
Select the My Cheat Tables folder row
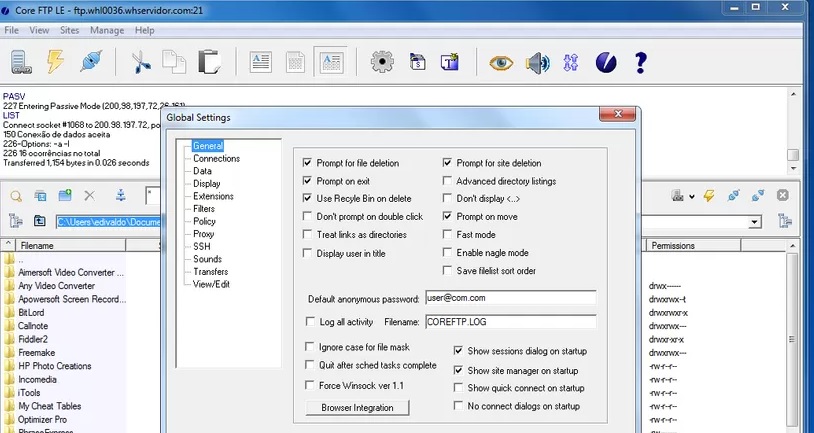[x=49, y=406]
